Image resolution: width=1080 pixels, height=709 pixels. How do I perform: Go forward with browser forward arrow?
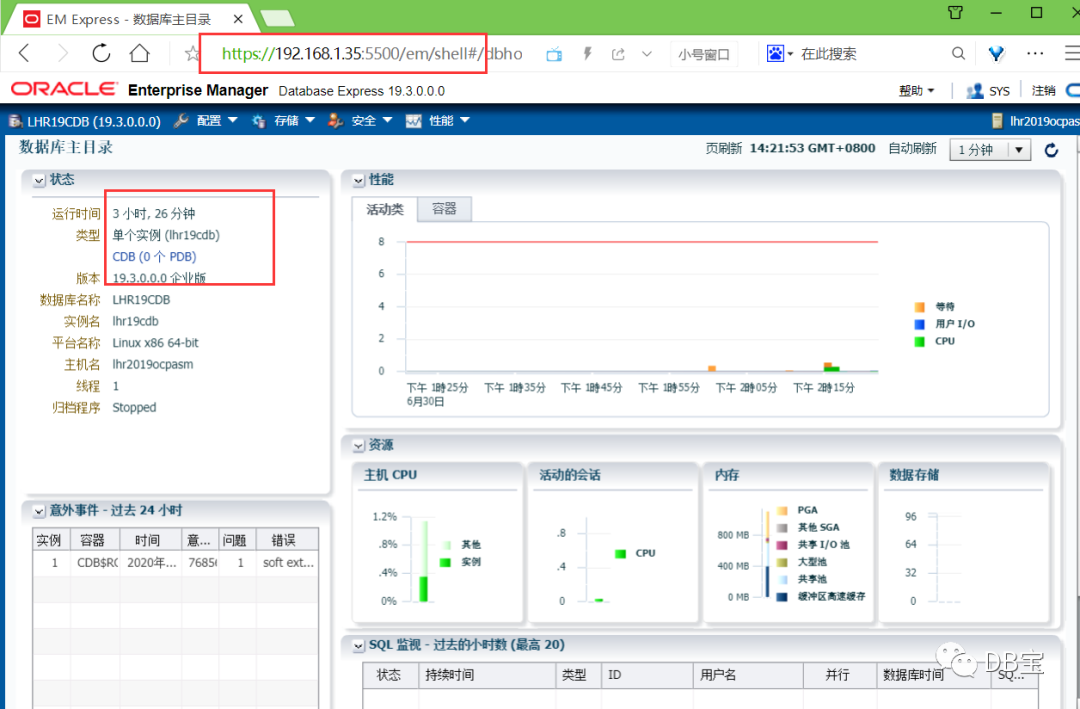(x=63, y=53)
